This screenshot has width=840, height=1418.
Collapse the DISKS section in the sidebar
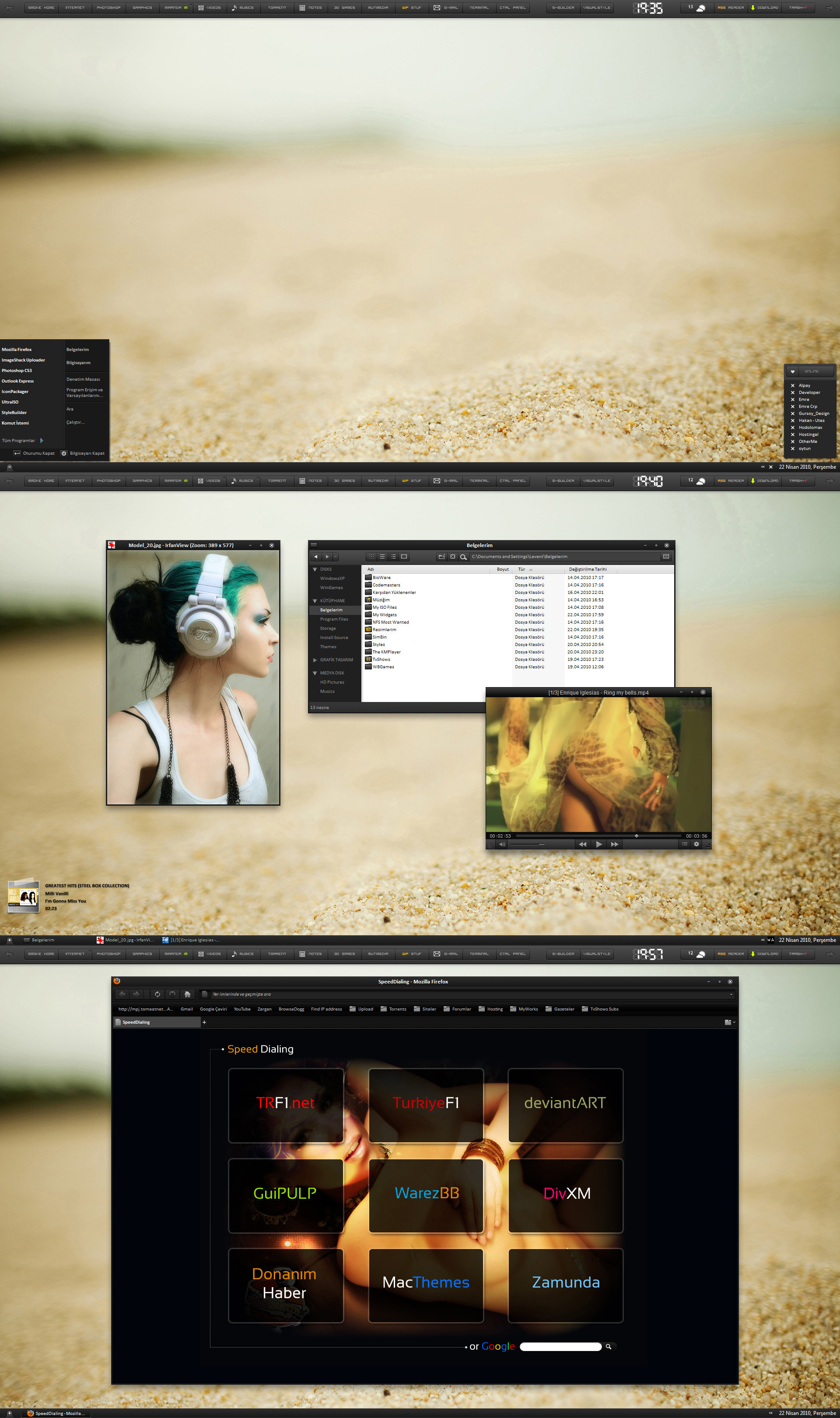pos(315,569)
